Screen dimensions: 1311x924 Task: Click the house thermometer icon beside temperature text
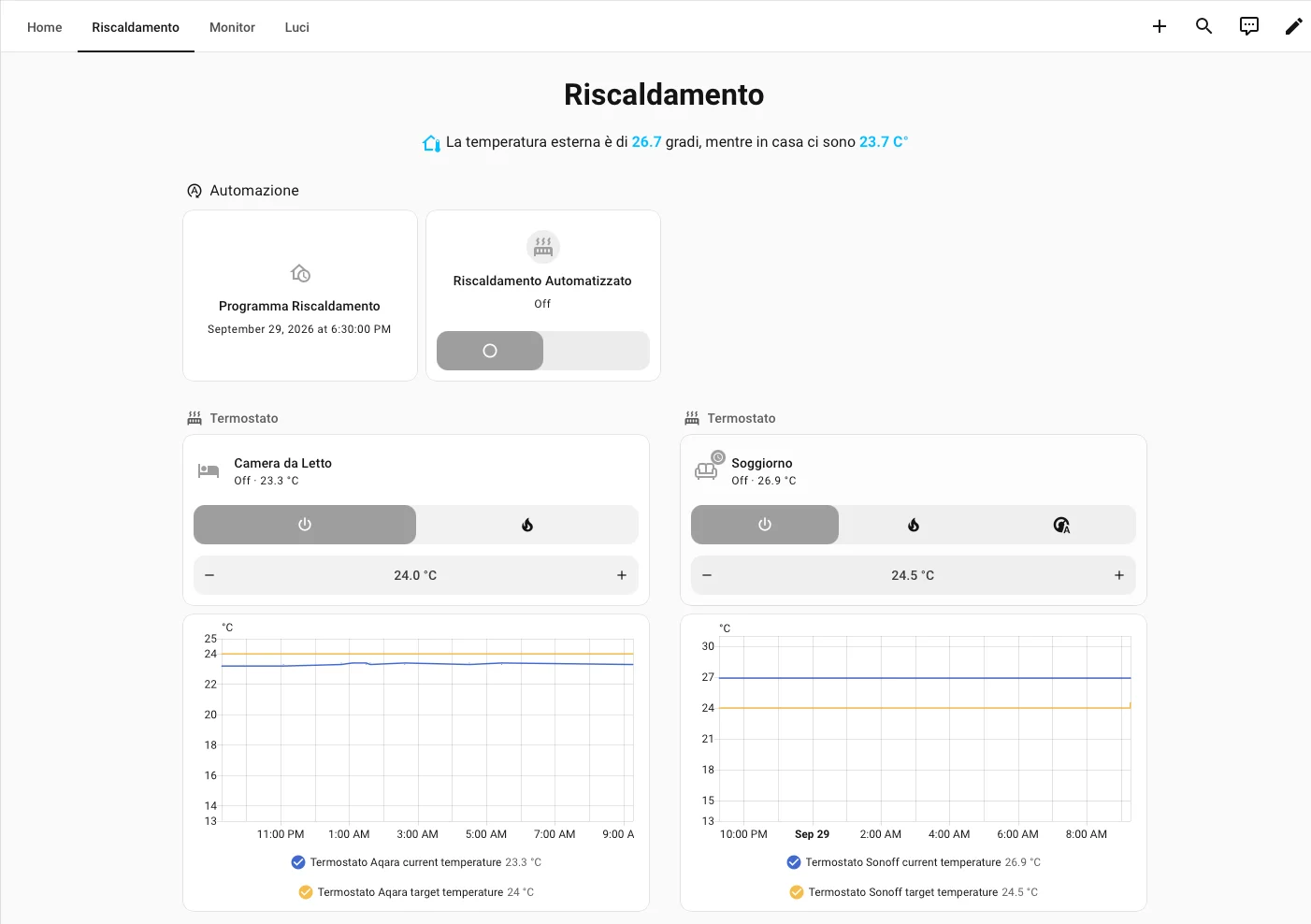click(431, 143)
